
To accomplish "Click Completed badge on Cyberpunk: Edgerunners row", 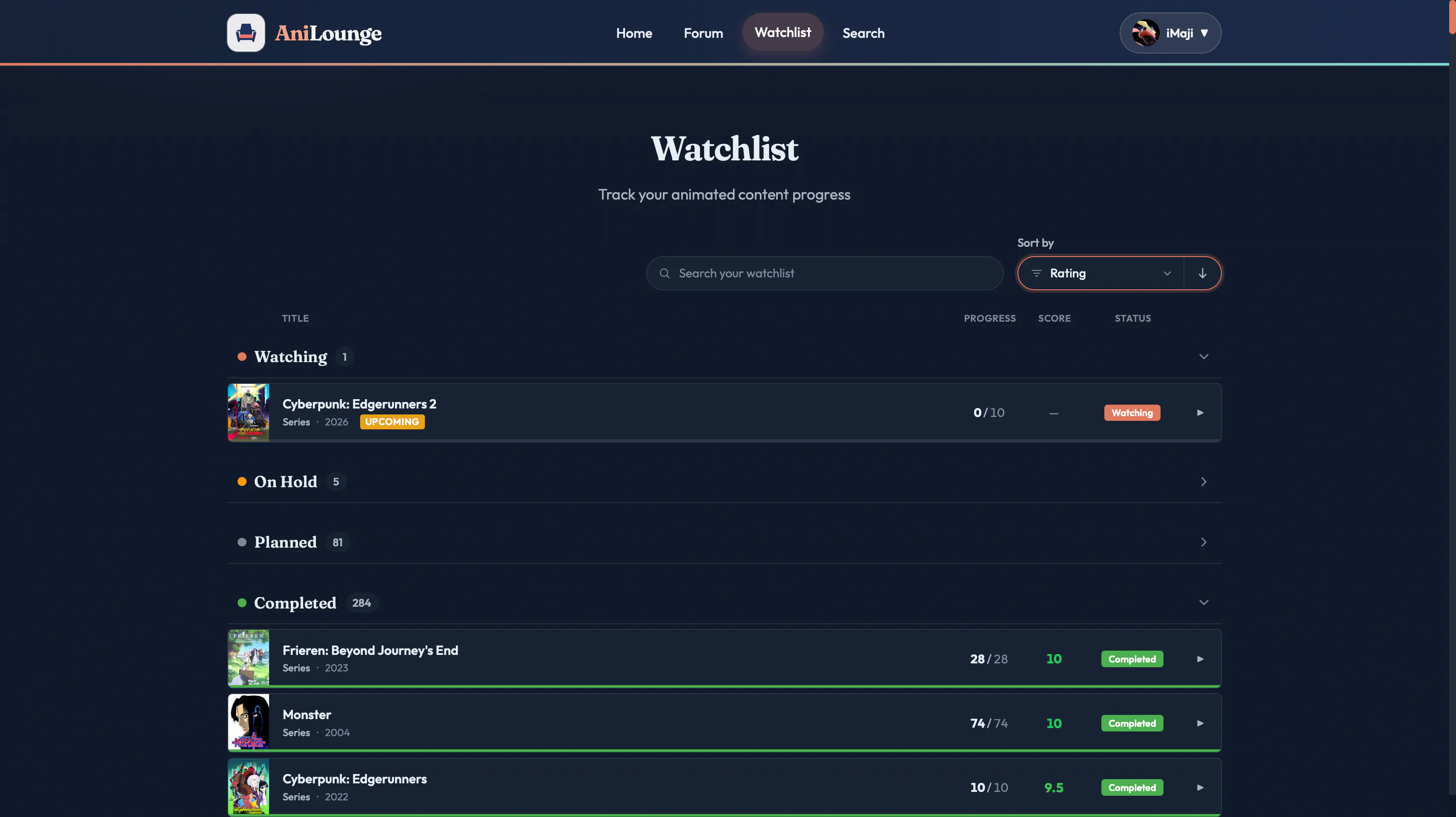I will [1132, 788].
